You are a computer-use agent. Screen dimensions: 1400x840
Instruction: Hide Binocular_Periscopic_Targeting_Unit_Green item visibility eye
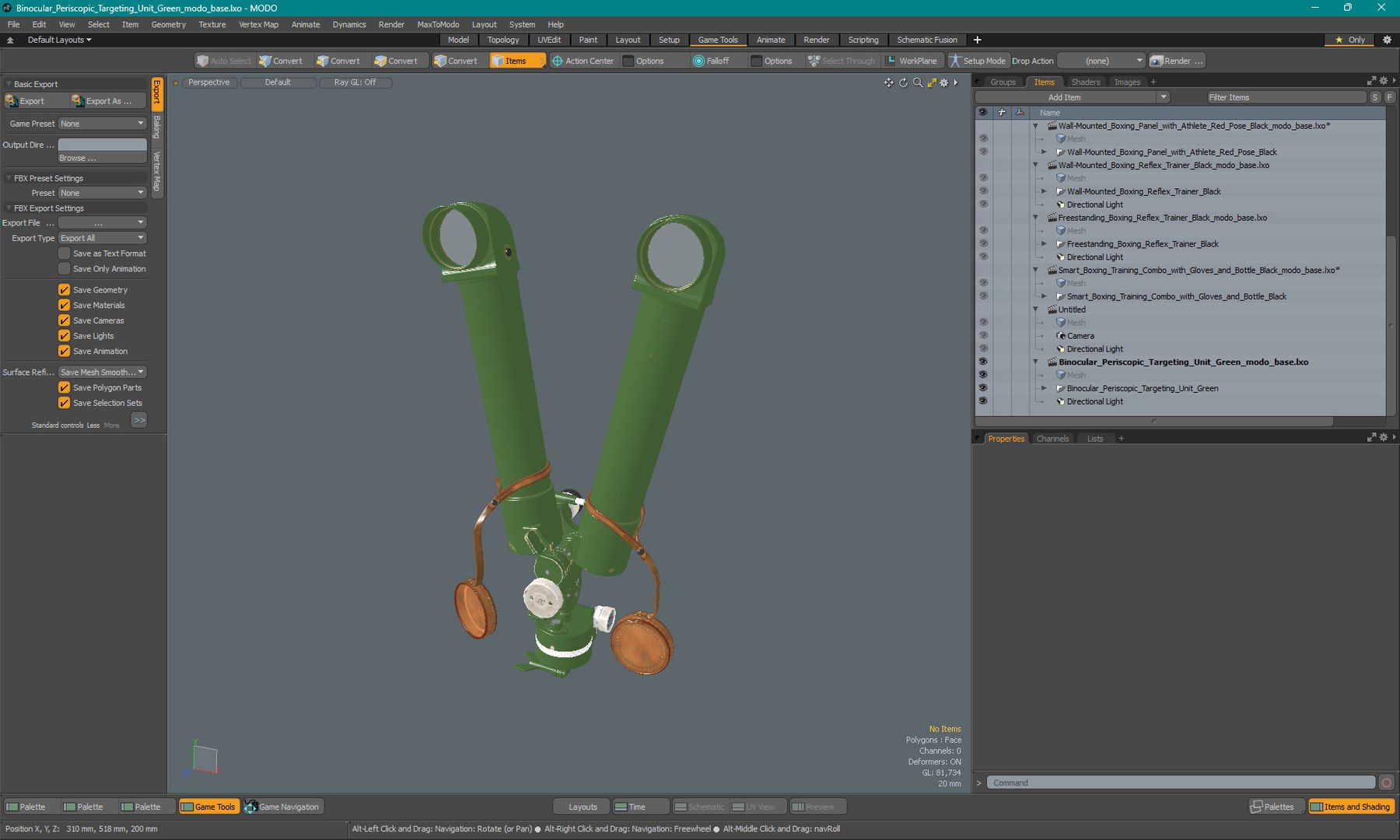(x=983, y=388)
